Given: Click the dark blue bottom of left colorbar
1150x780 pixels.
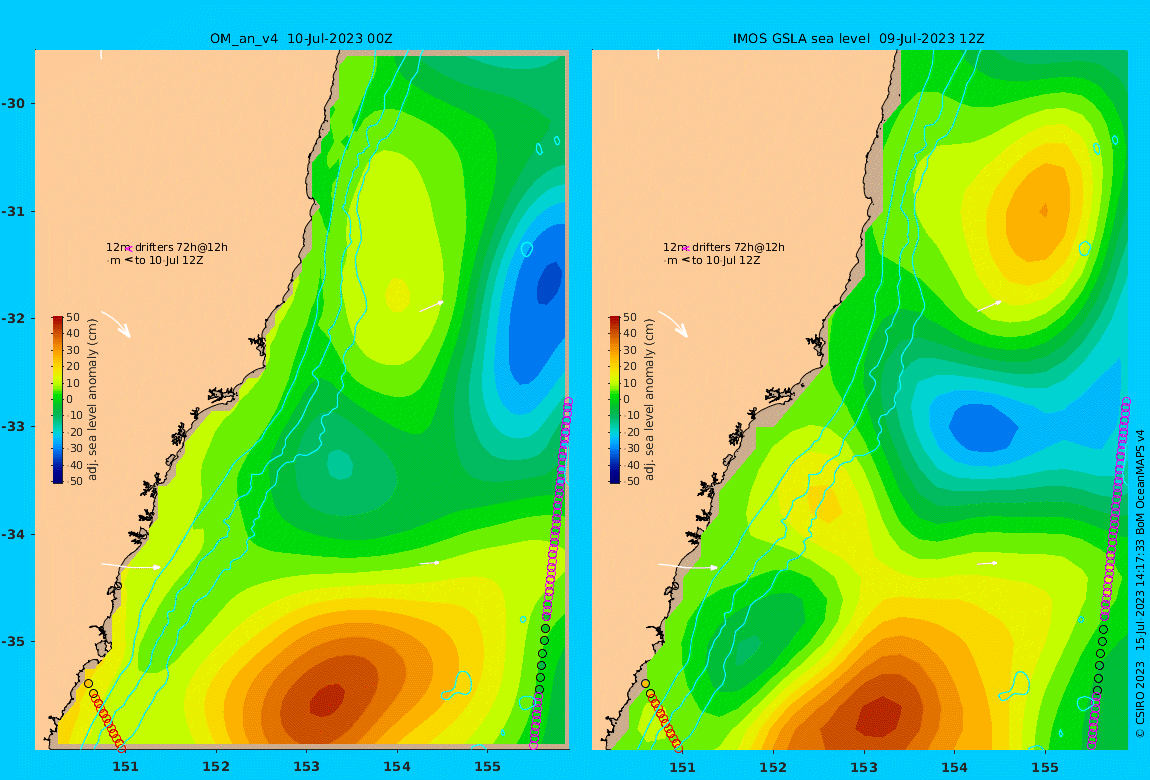Looking at the screenshot, I should [x=57, y=479].
